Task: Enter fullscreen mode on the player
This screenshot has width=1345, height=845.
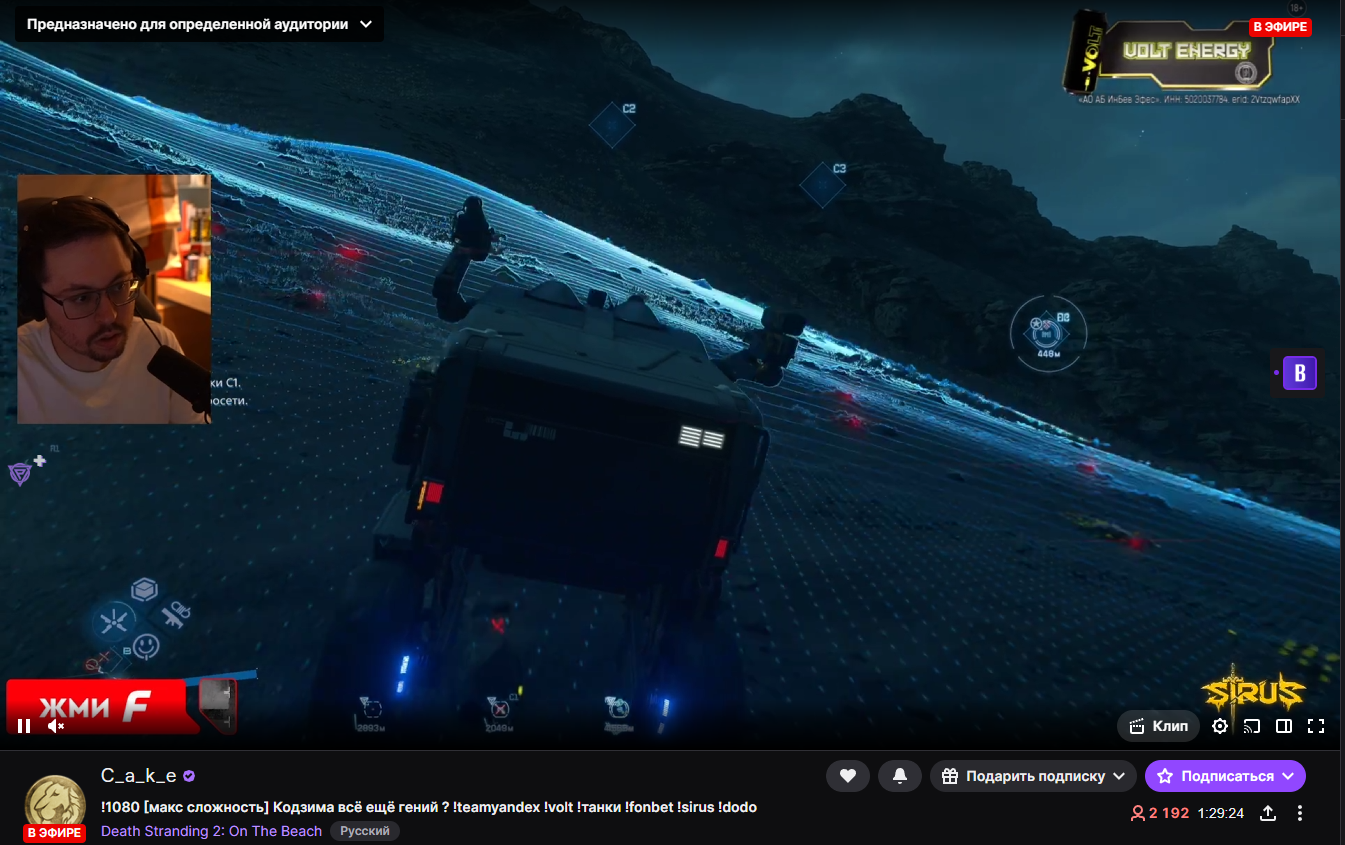Action: (x=1316, y=726)
